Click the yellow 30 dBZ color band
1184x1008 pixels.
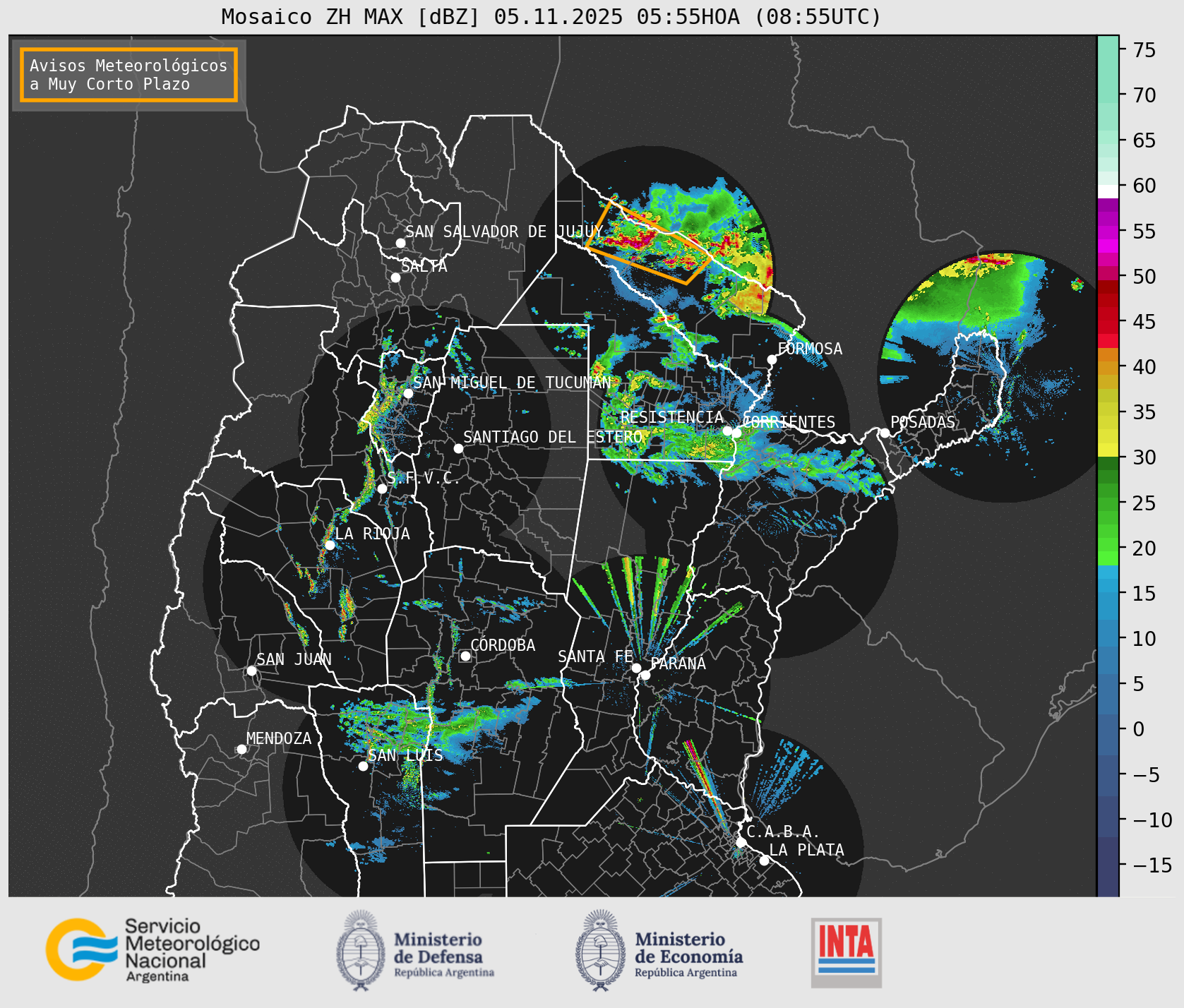click(x=1108, y=450)
